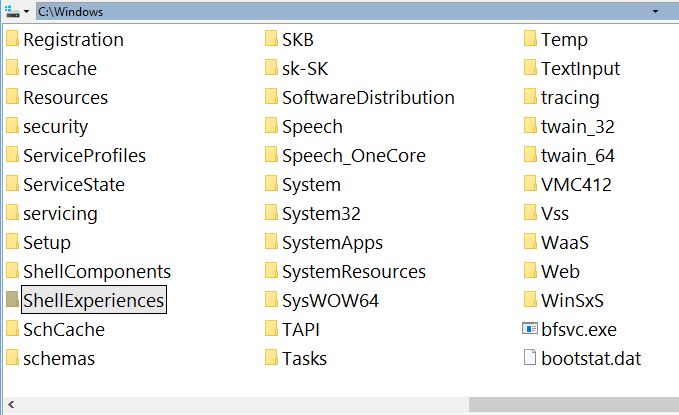Viewport: 679px width, 415px height.
Task: Click the Temp folder name
Action: click(564, 40)
